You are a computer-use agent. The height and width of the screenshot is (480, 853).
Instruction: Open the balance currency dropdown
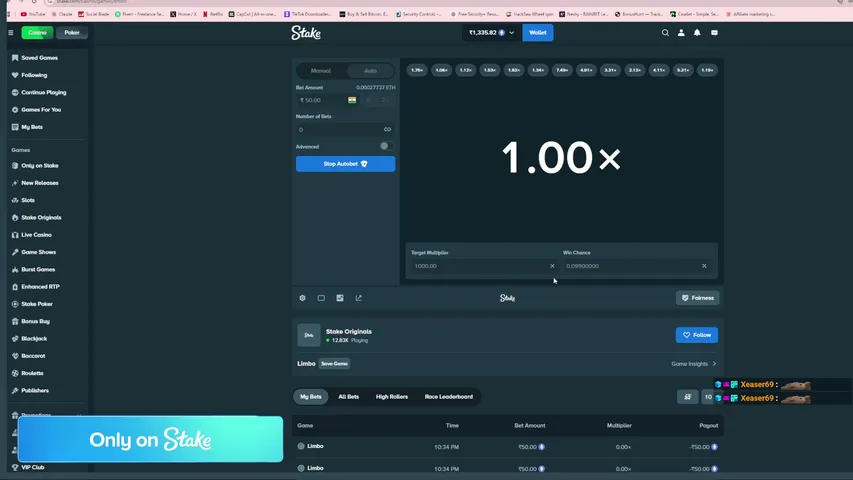pos(491,33)
